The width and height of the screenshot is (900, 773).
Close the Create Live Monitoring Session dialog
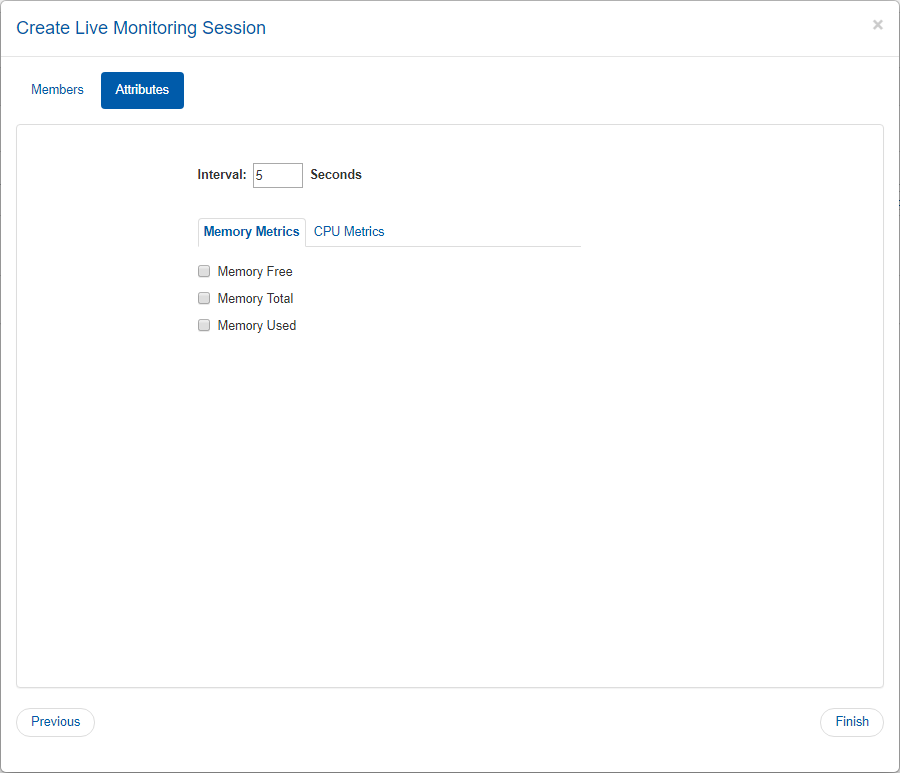(x=877, y=25)
